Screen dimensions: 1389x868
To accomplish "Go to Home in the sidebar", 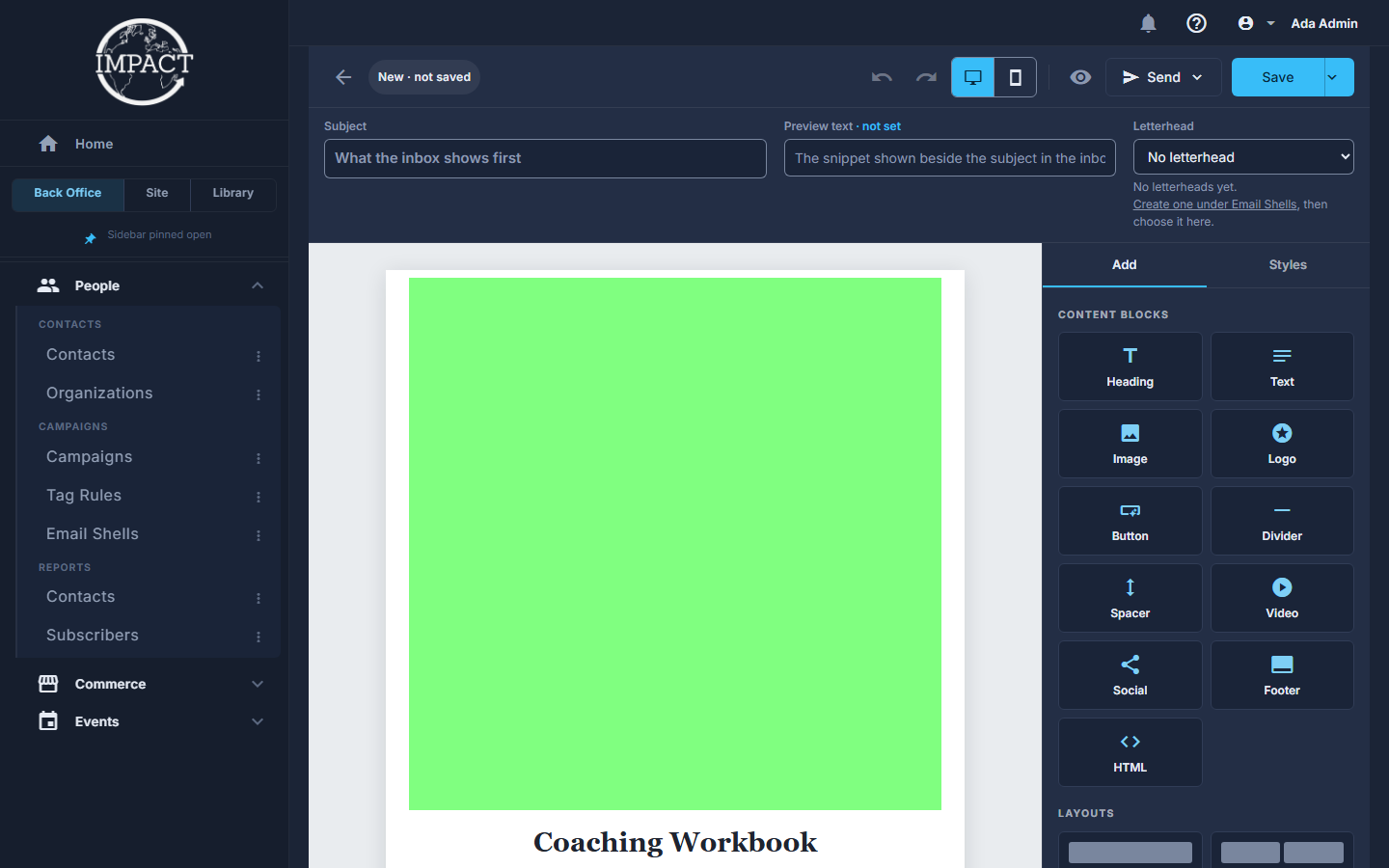I will click(x=145, y=144).
